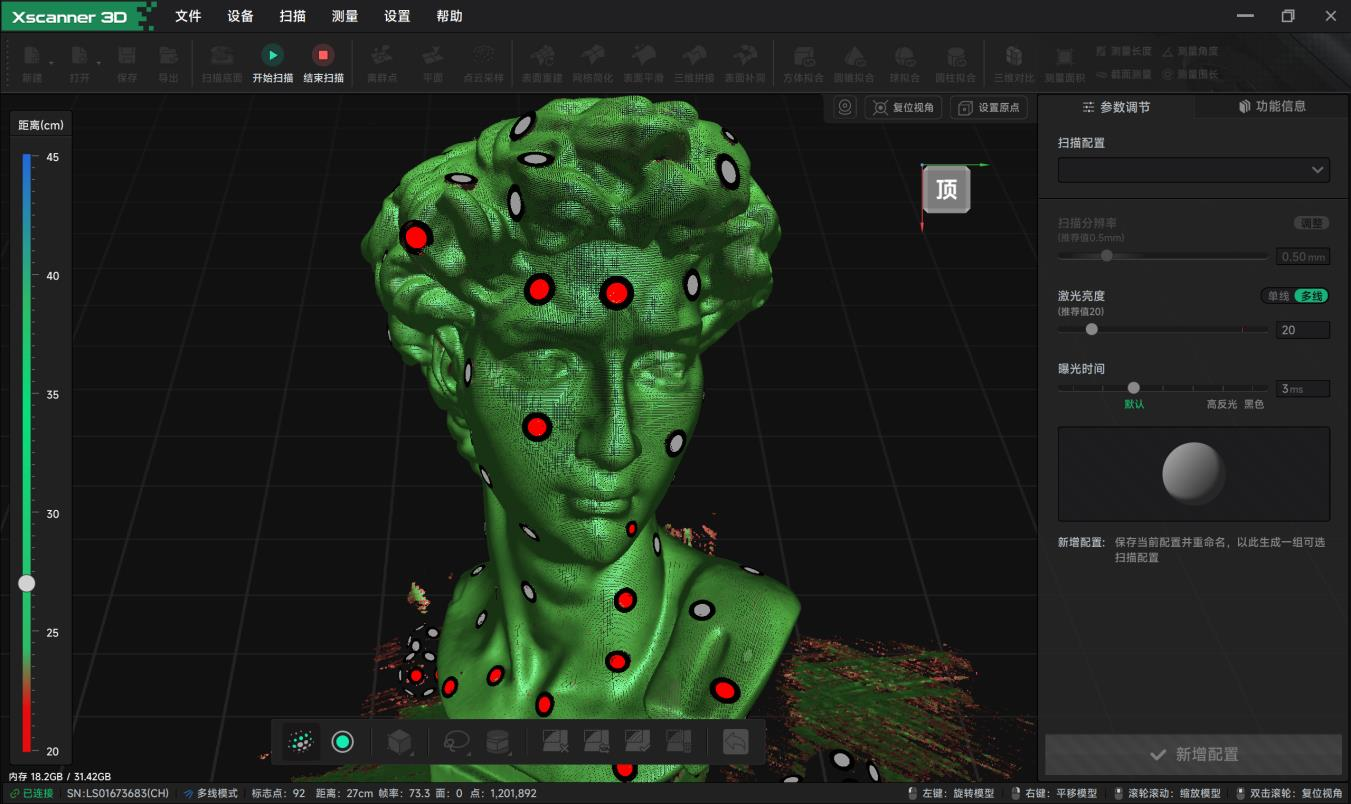Select the 表面平滑 surface smoothing tool

(x=643, y=63)
